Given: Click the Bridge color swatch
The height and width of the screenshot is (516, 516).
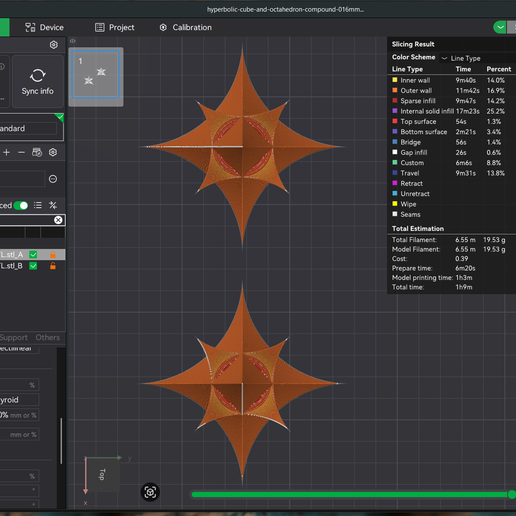Looking at the screenshot, I should (395, 142).
